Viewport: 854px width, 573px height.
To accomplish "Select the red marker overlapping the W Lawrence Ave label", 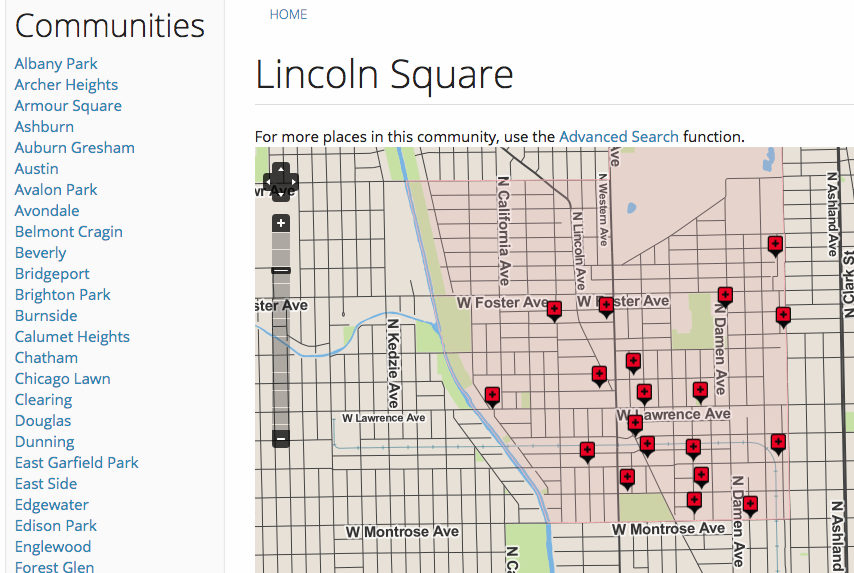I will [635, 425].
